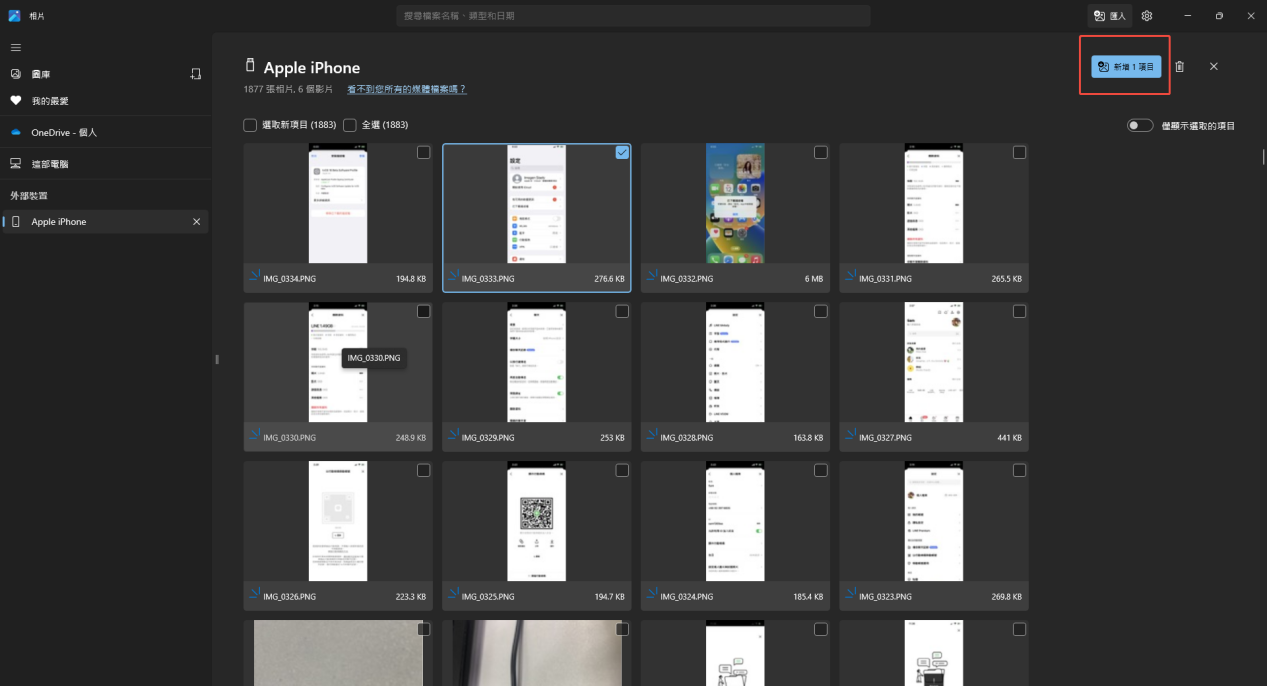Image resolution: width=1267 pixels, height=686 pixels.
Task: Click the import arrow icon on IMG_0332.PNG
Action: pos(652,277)
